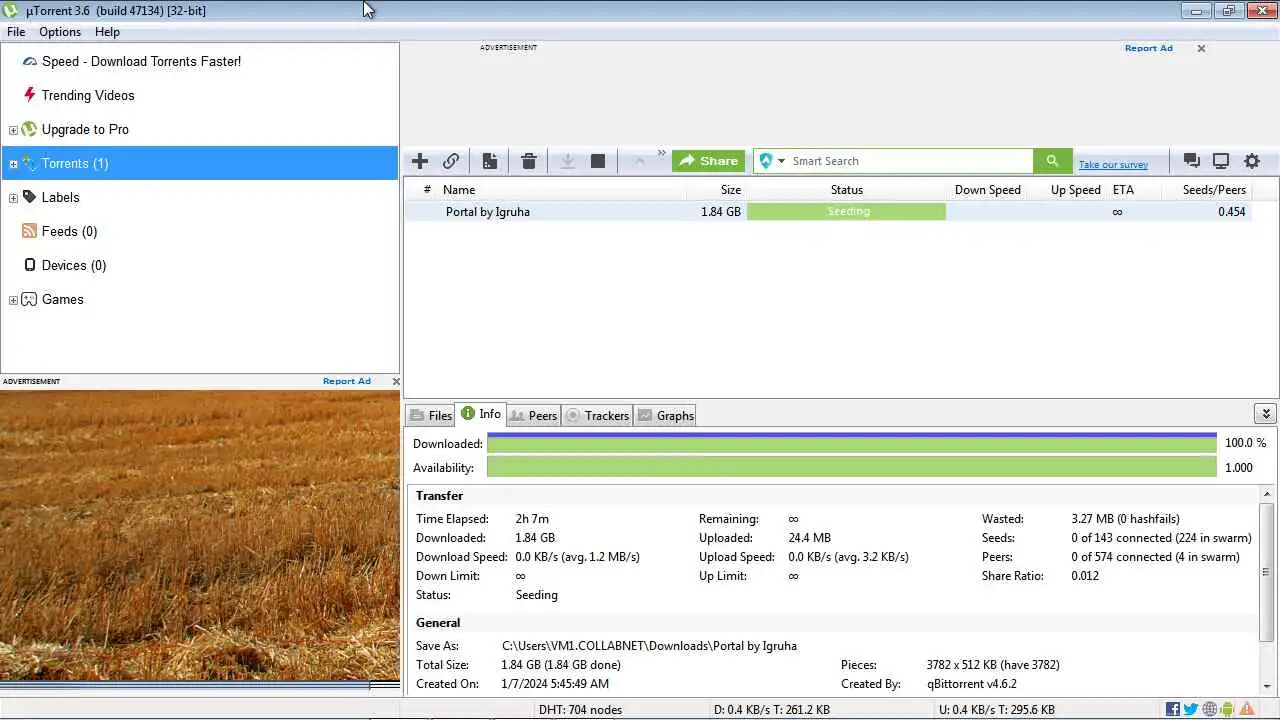The image size is (1280, 720).
Task: Click the Start torrent download arrow
Action: (567, 161)
